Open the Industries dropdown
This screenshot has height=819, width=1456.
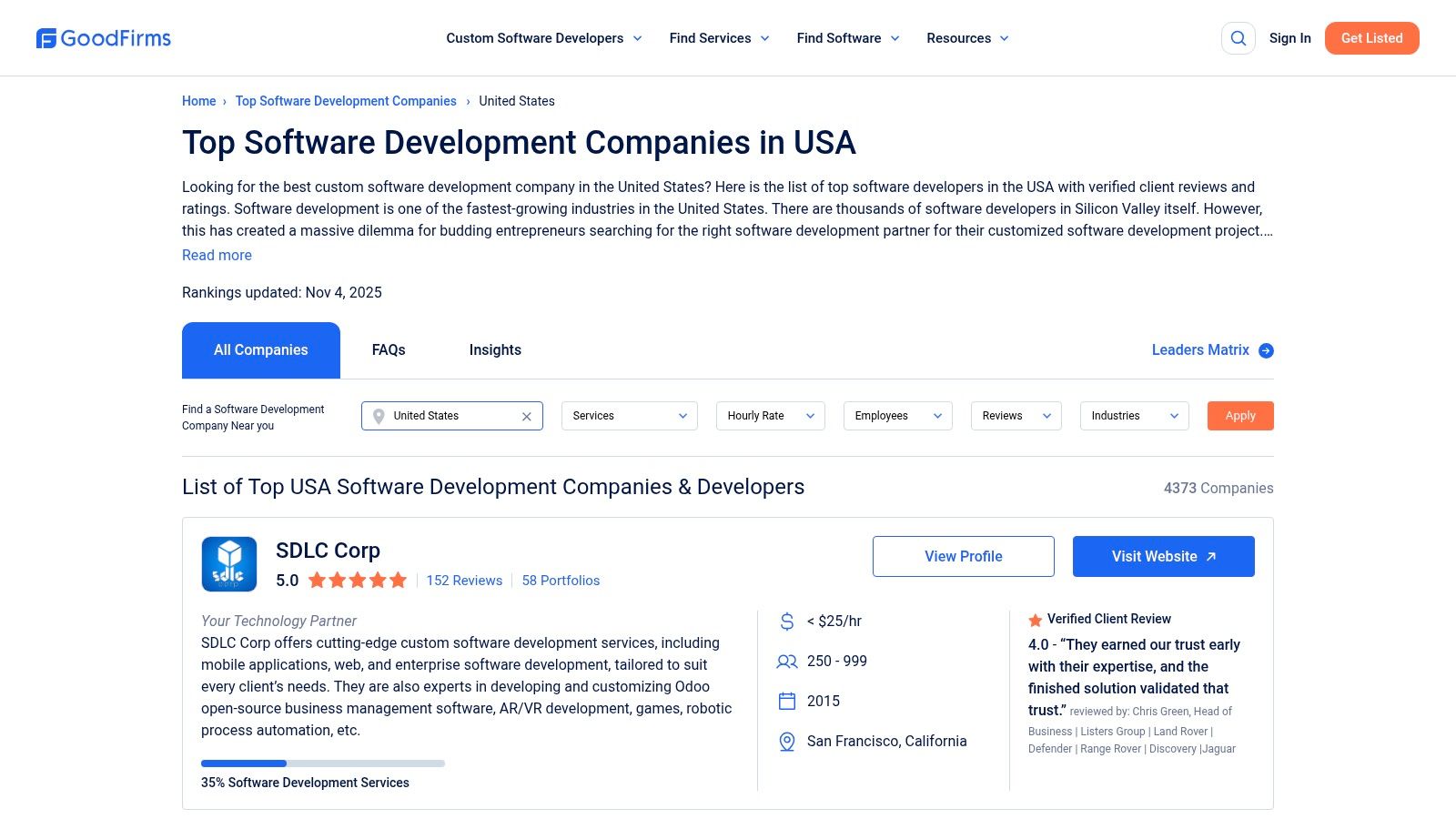[x=1134, y=416]
